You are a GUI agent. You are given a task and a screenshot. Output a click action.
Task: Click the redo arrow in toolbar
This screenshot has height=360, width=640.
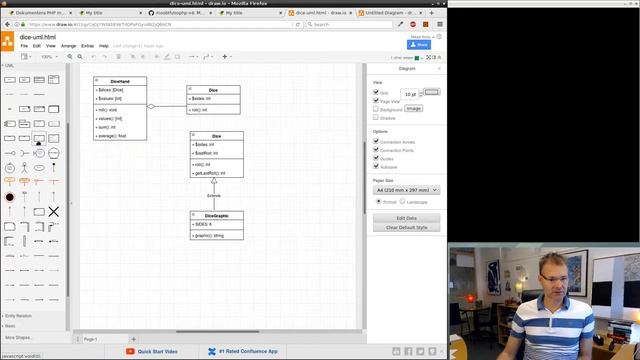104,57
